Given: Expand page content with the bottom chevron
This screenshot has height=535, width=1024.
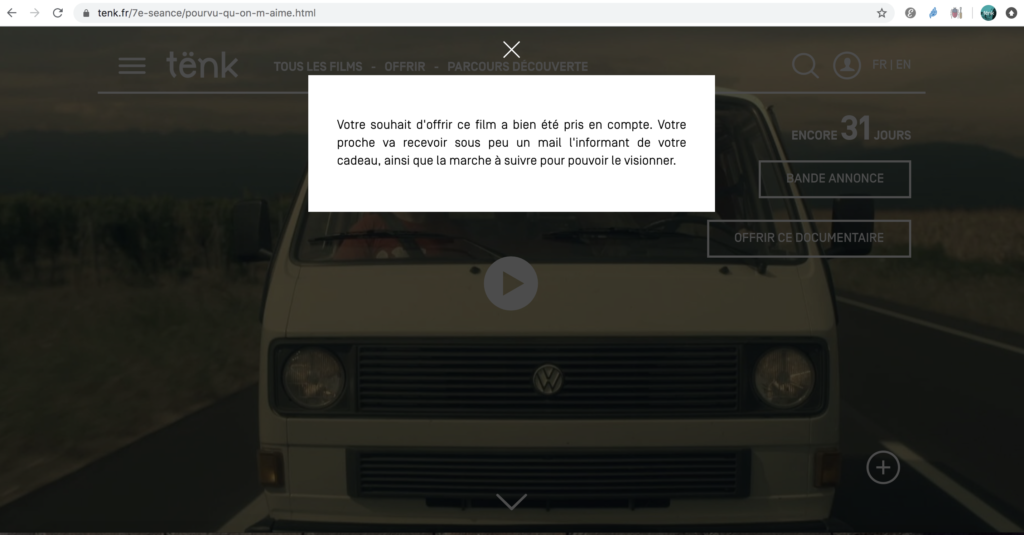Looking at the screenshot, I should pyautogui.click(x=511, y=501).
